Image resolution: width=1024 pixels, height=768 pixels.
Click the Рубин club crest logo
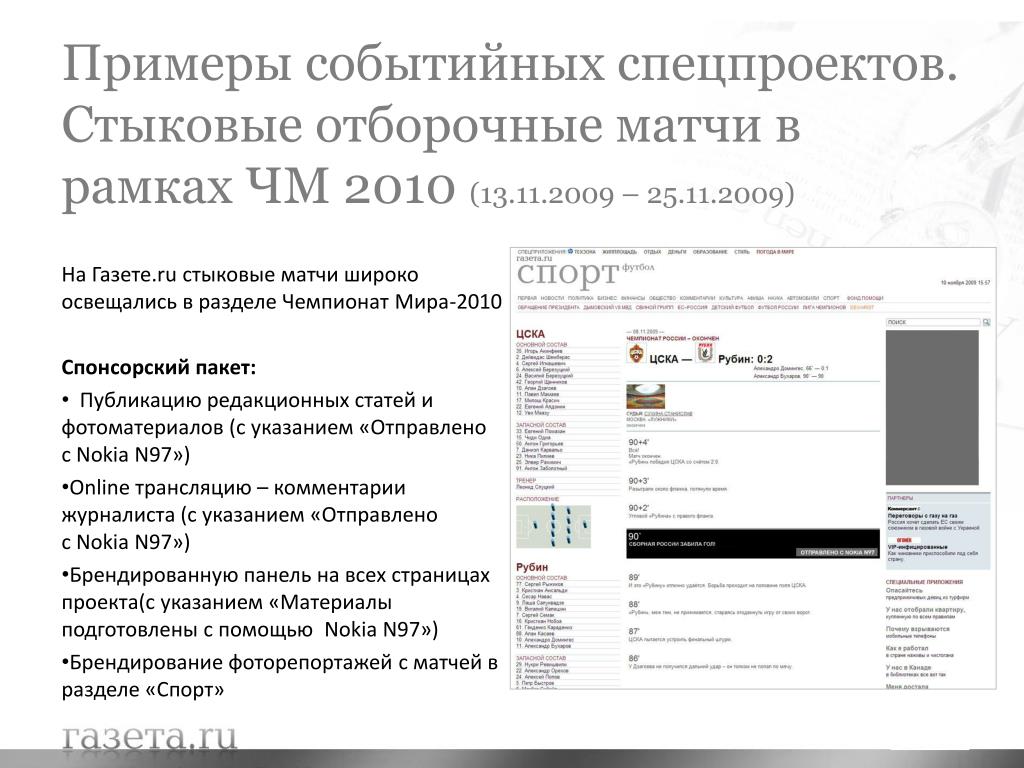pyautogui.click(x=705, y=353)
